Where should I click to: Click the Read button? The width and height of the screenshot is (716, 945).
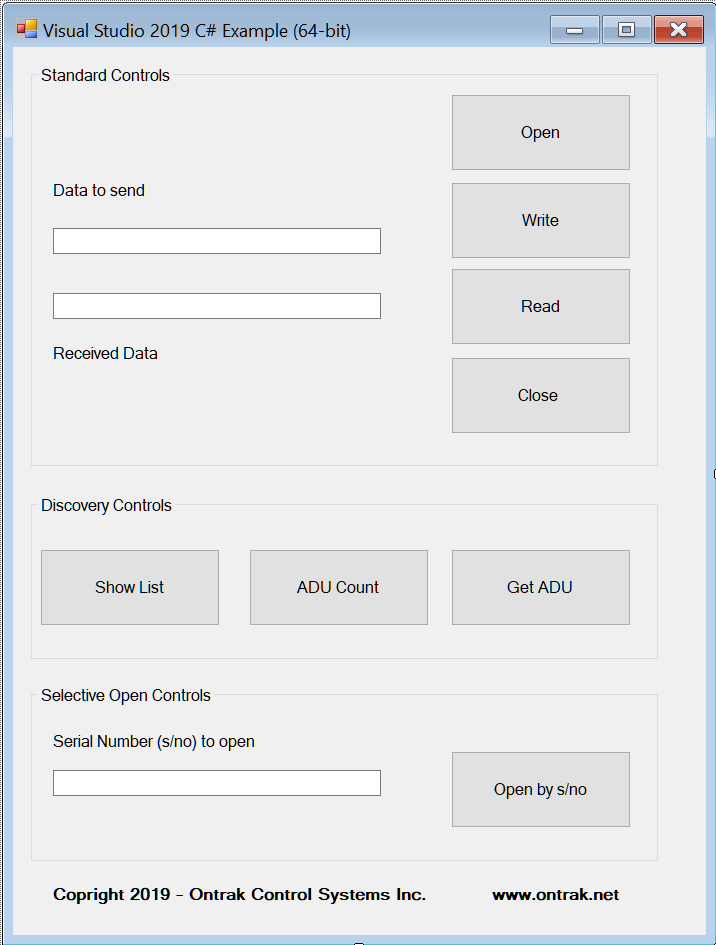click(540, 306)
